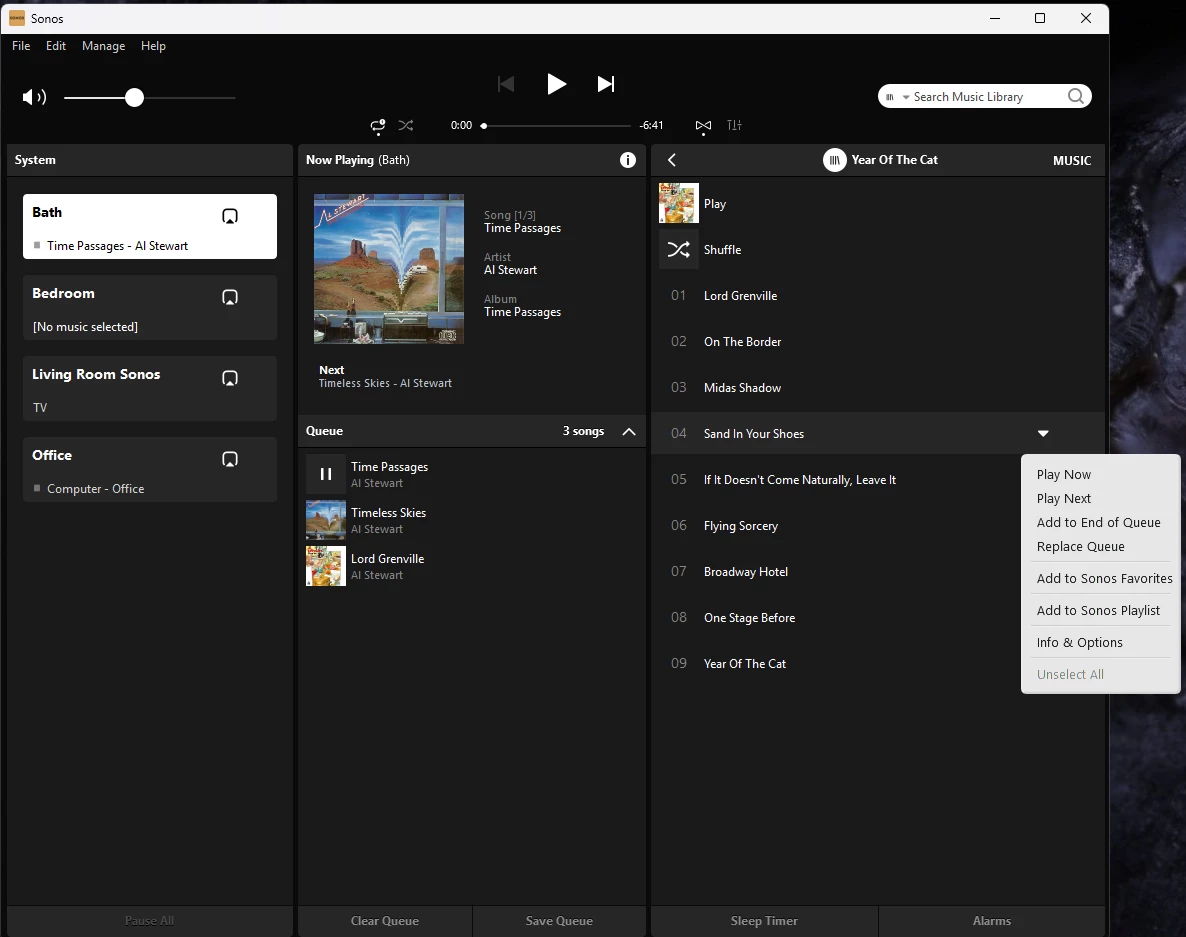Click the volume slider handle
The height and width of the screenshot is (937, 1186).
click(135, 97)
